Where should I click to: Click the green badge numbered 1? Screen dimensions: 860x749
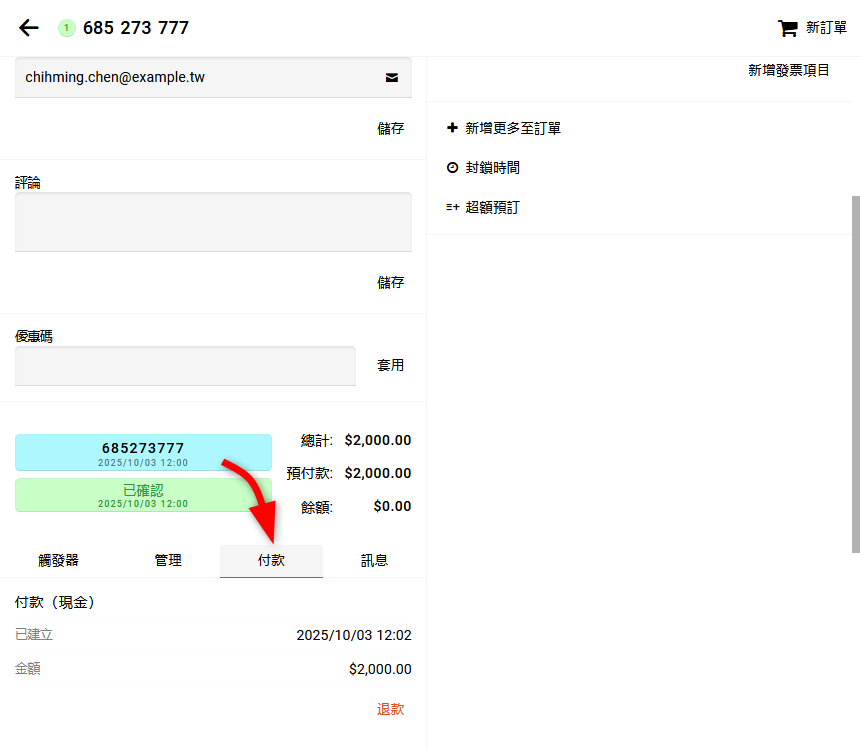(66, 28)
